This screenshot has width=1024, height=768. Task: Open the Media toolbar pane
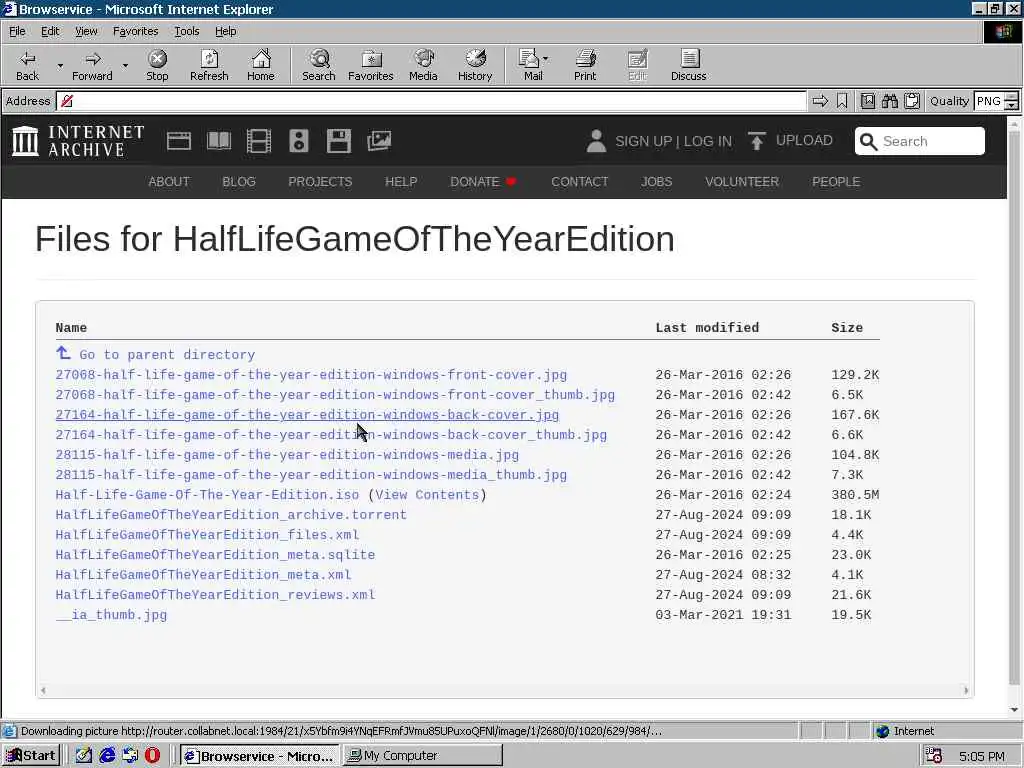click(x=423, y=65)
